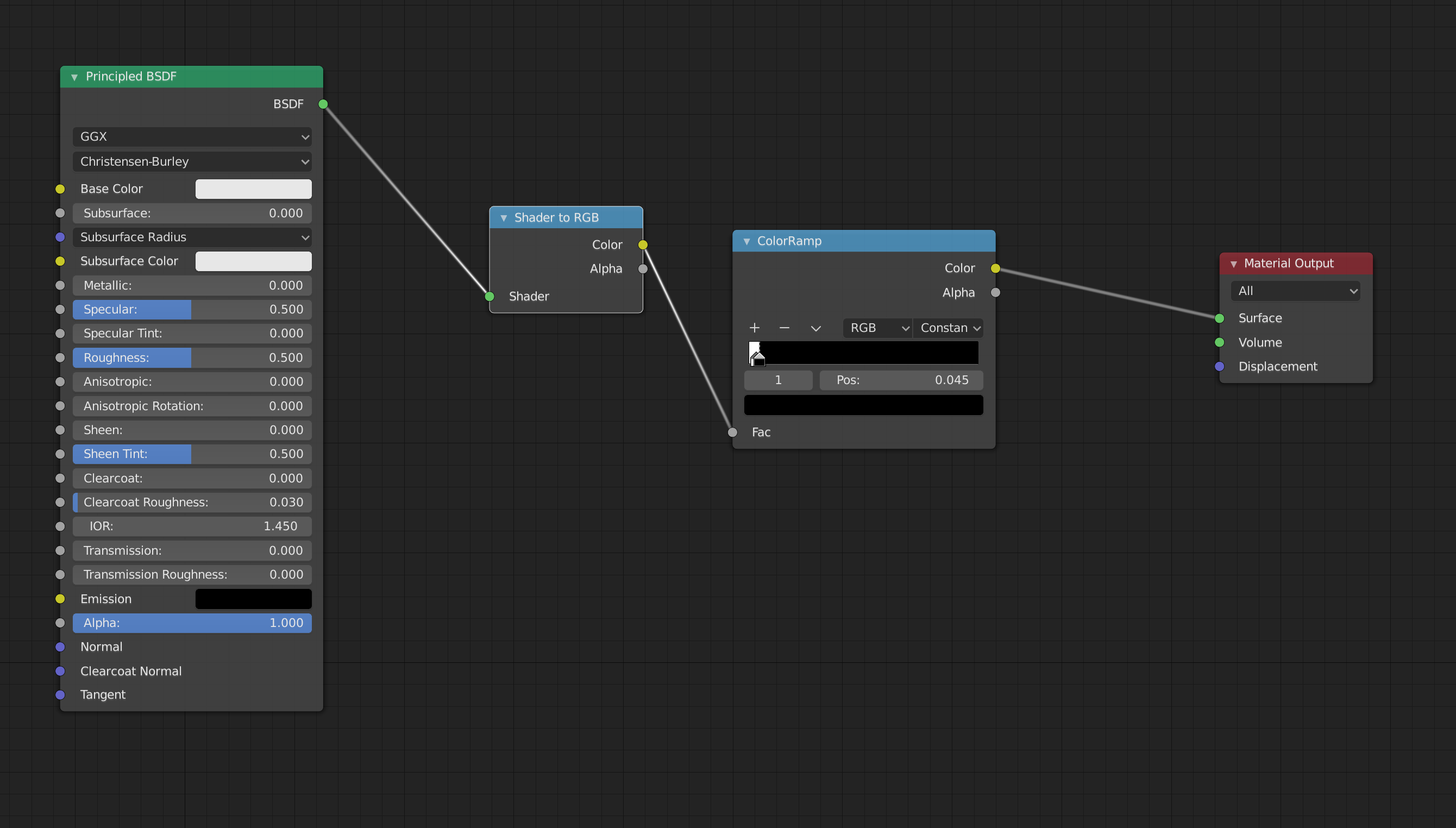Open the Constant interpolation dropdown
Viewport: 1456px width, 828px height.
click(949, 328)
